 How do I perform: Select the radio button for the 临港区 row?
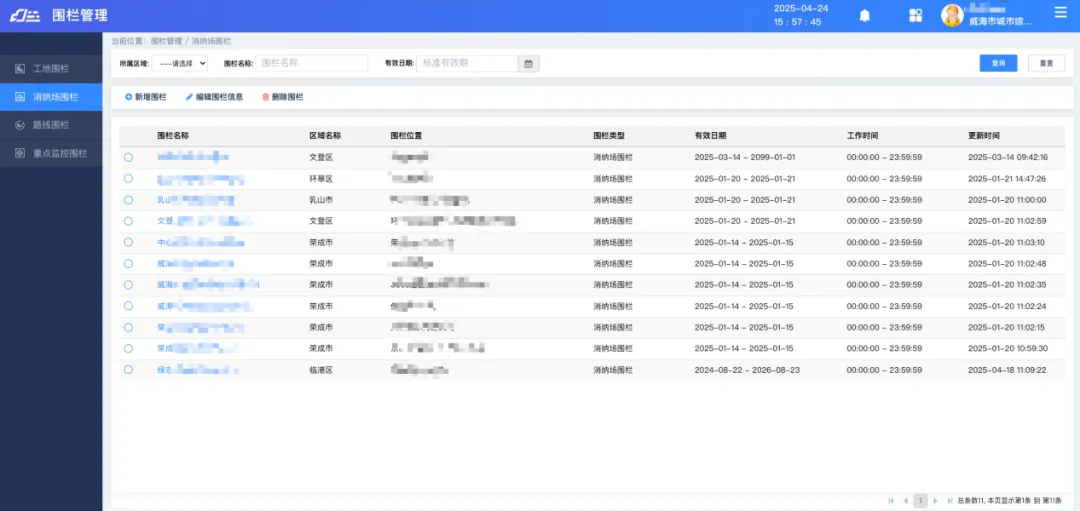128,370
